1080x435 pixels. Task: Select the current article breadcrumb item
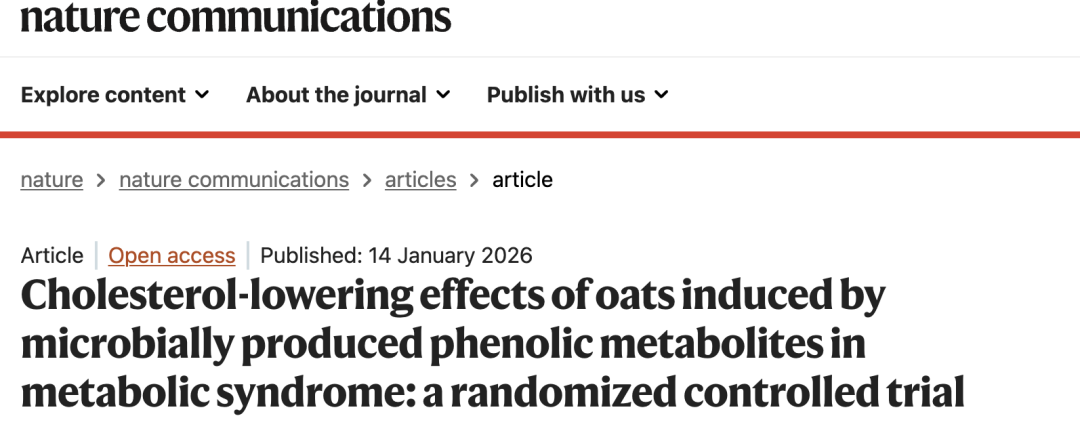(522, 180)
